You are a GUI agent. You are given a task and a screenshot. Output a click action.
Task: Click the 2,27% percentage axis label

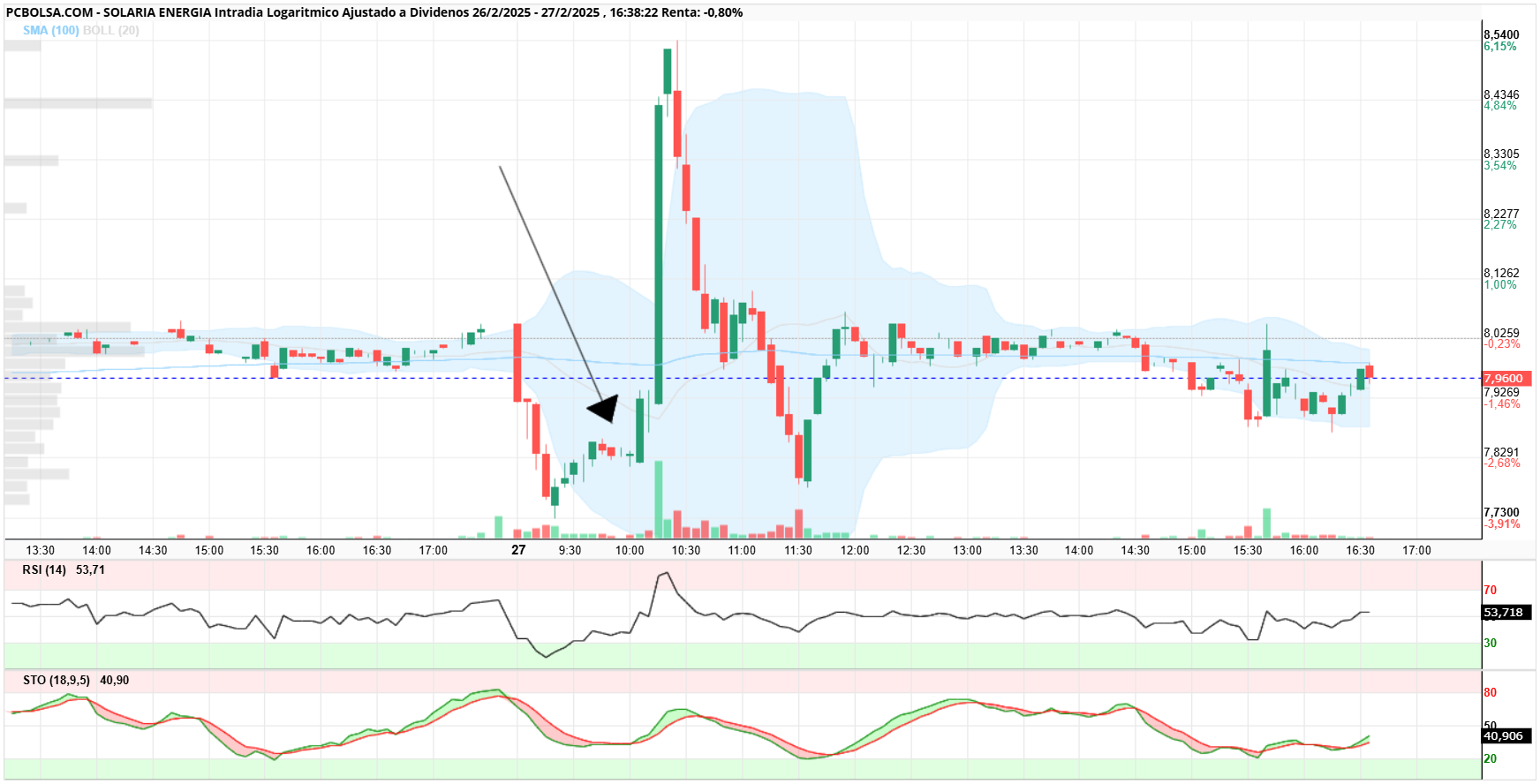[1500, 224]
